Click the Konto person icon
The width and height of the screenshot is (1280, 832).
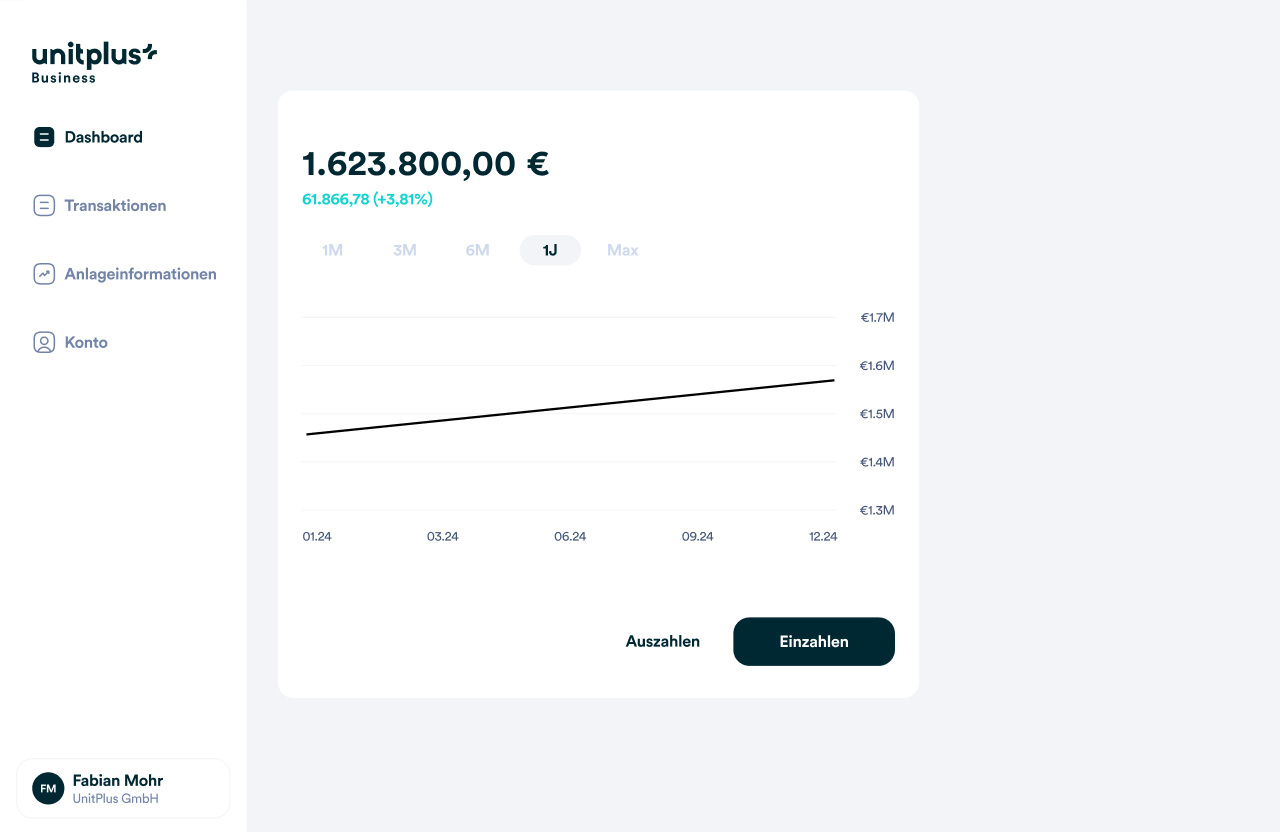pyautogui.click(x=44, y=342)
